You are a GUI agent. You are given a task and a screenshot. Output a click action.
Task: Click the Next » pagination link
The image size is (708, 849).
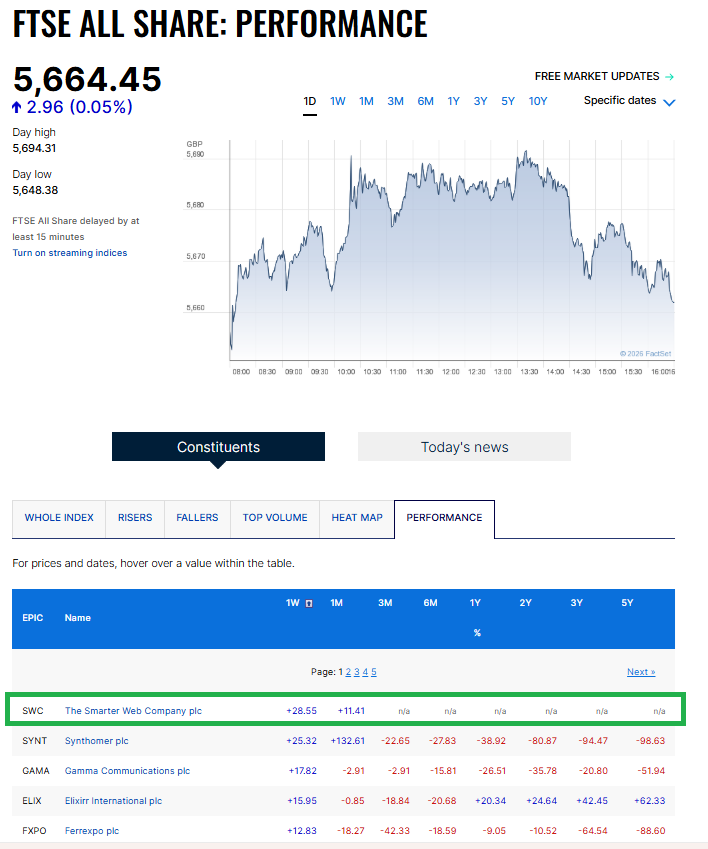point(641,672)
